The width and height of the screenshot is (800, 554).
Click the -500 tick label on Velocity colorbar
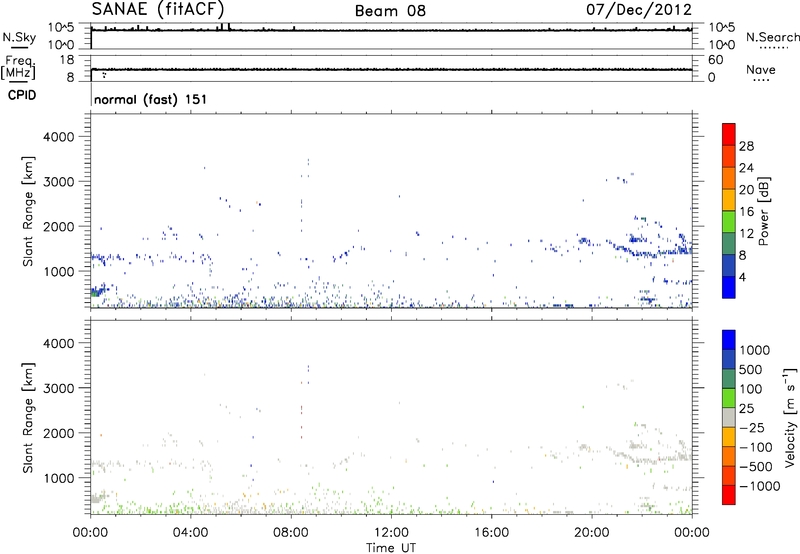click(756, 466)
